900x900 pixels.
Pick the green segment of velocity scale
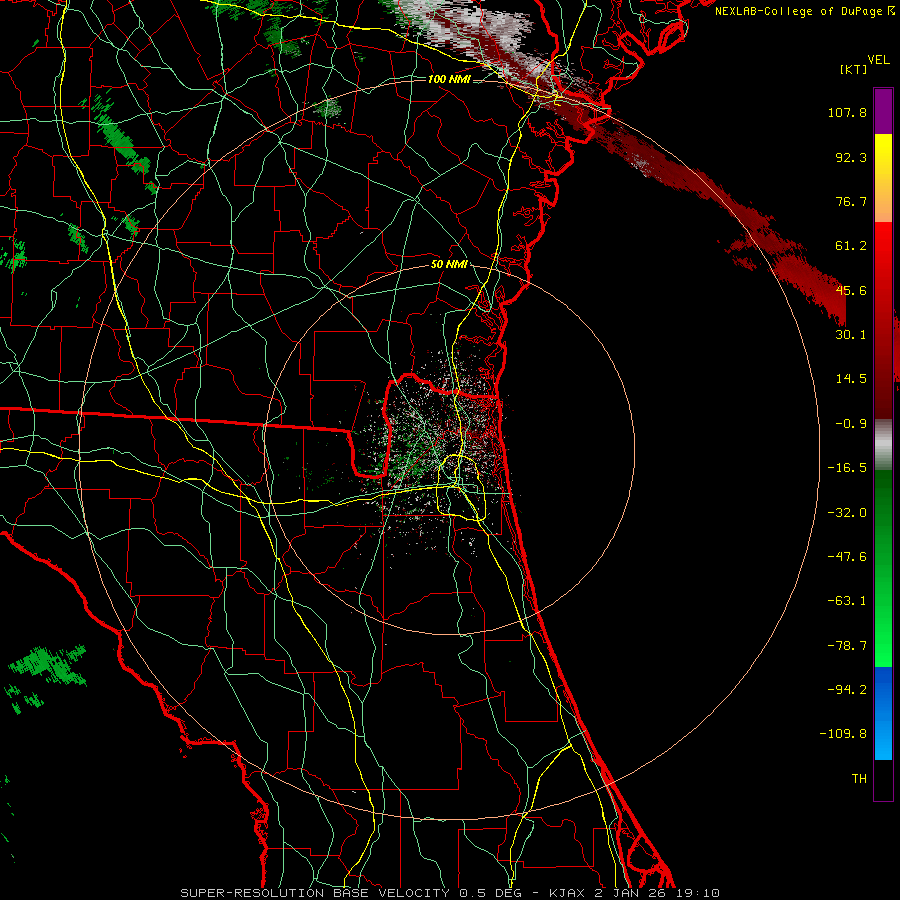883,568
